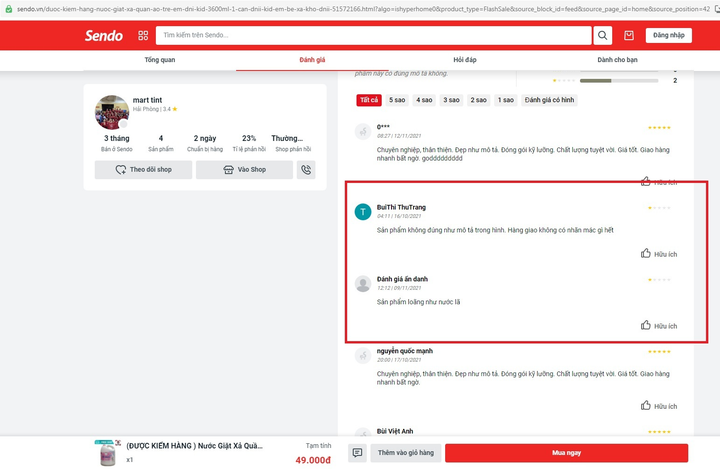Click the Sendo logo
Screen dimensions: 720x469
click(x=104, y=36)
